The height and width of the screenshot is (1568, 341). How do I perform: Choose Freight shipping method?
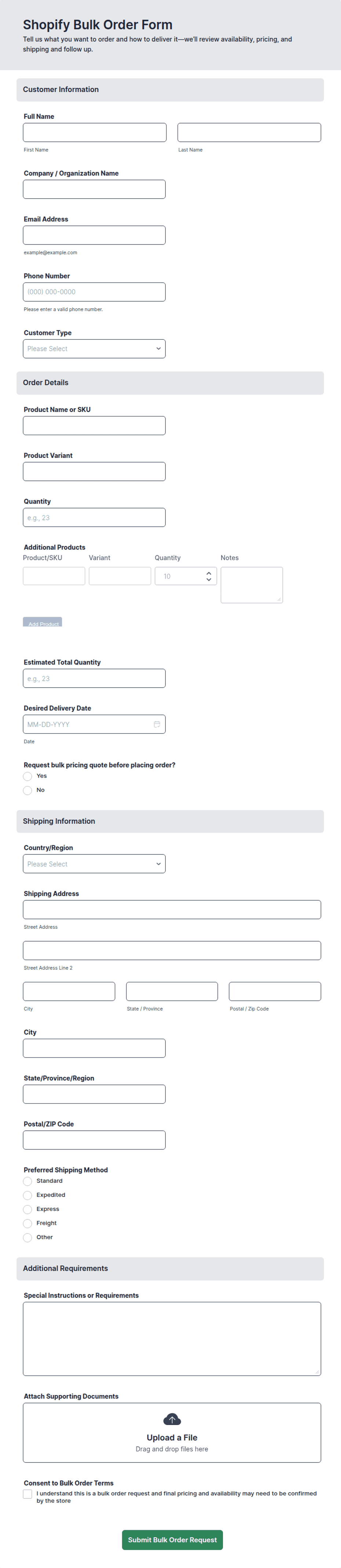(27, 1223)
